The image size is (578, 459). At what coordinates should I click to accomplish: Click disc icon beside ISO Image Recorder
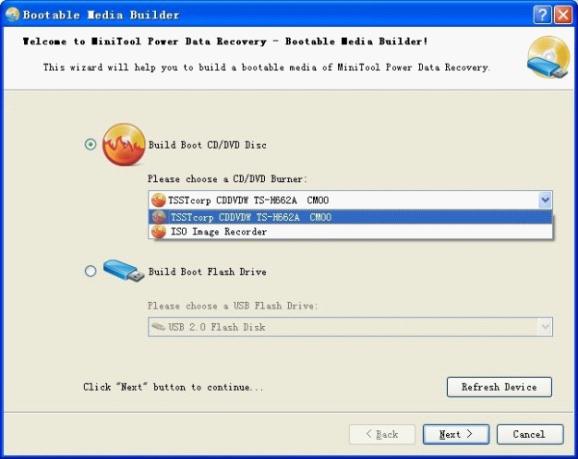coord(159,232)
